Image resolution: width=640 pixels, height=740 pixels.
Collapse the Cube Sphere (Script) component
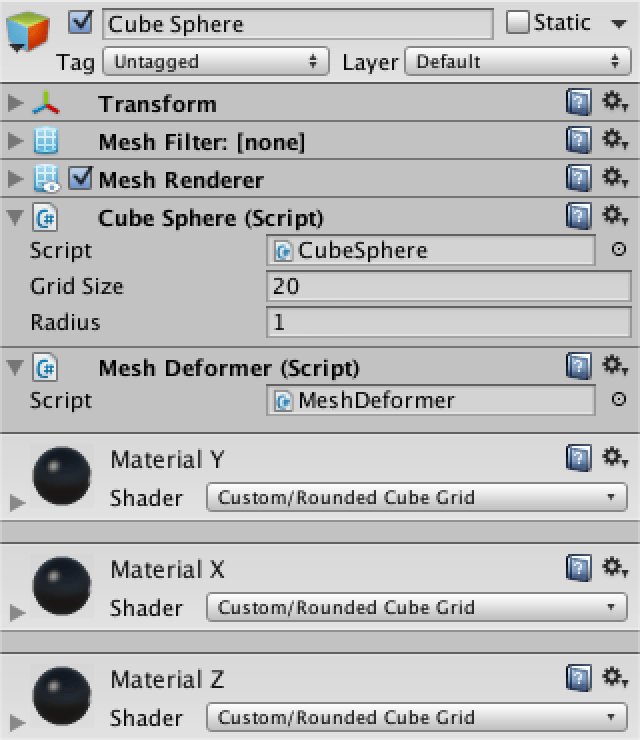(15, 218)
